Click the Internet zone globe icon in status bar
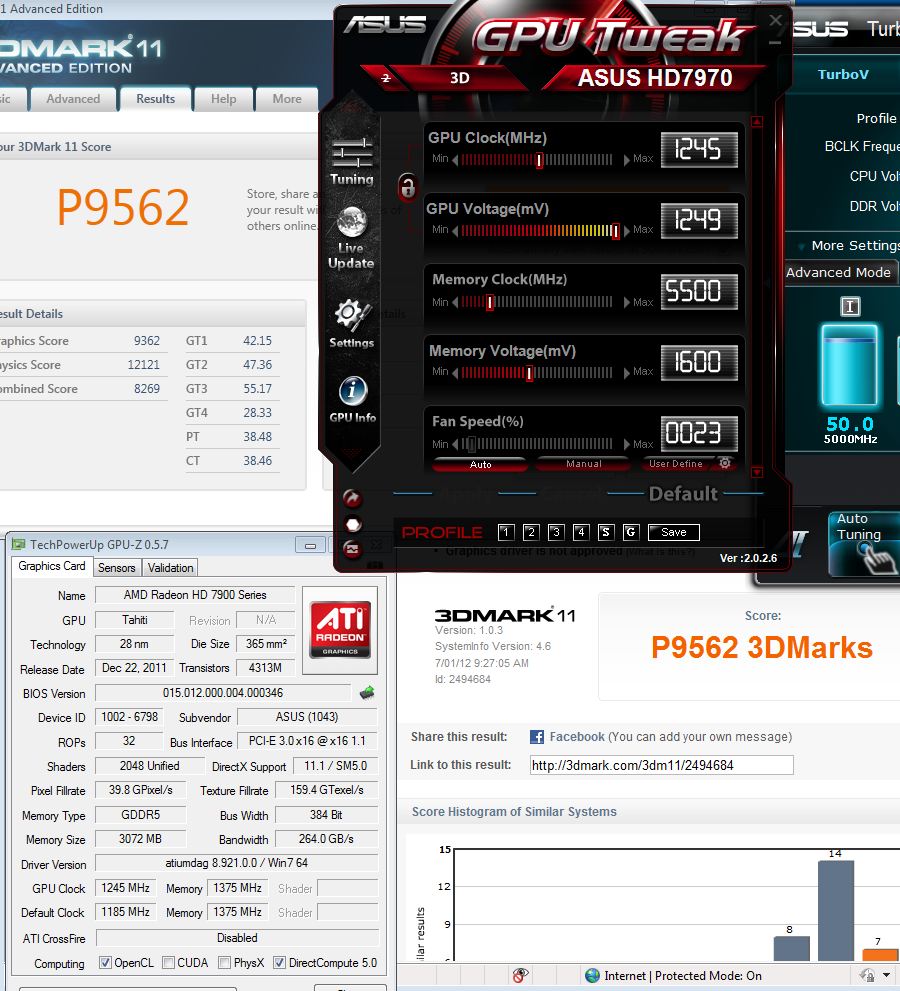The height and width of the screenshot is (991, 900). coord(592,976)
